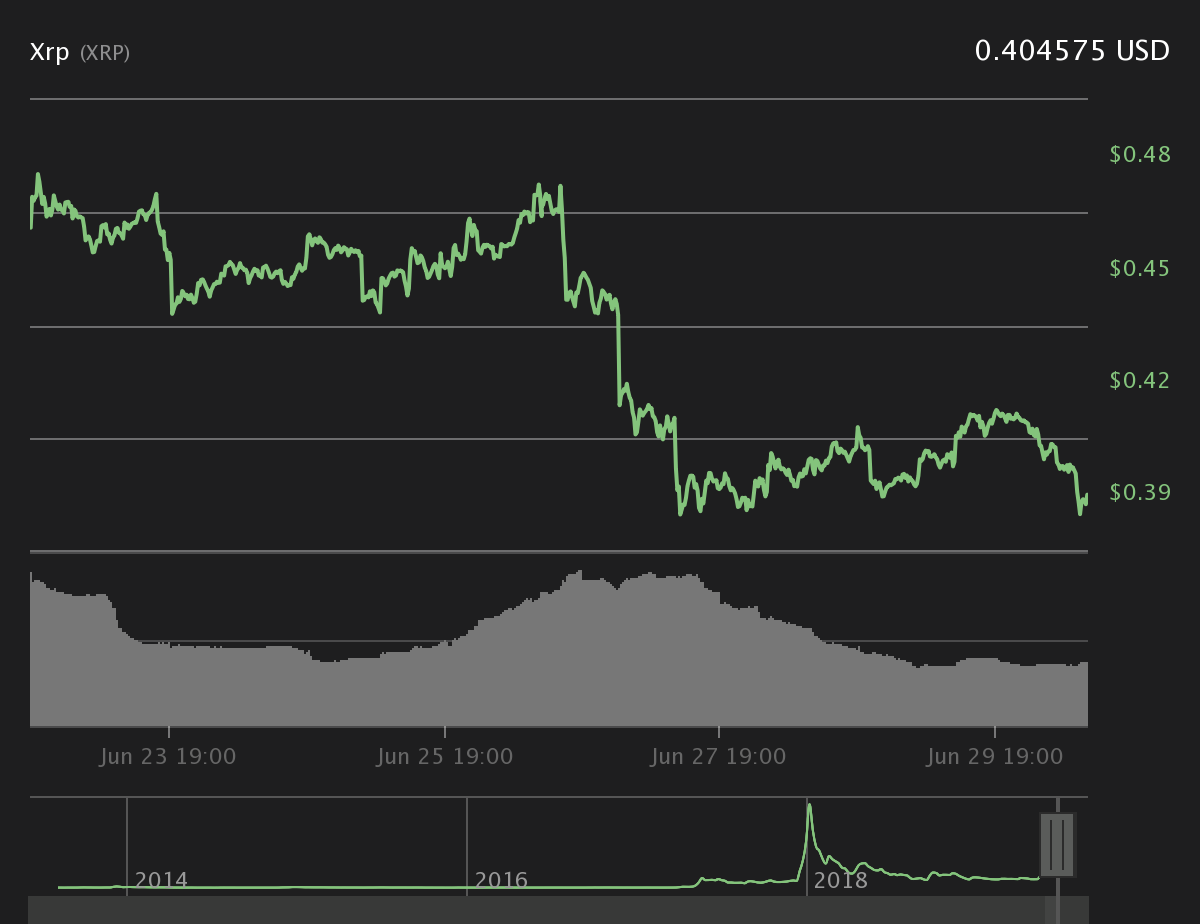Select the 2014 label in the navigator
This screenshot has width=1200, height=924.
click(x=161, y=881)
